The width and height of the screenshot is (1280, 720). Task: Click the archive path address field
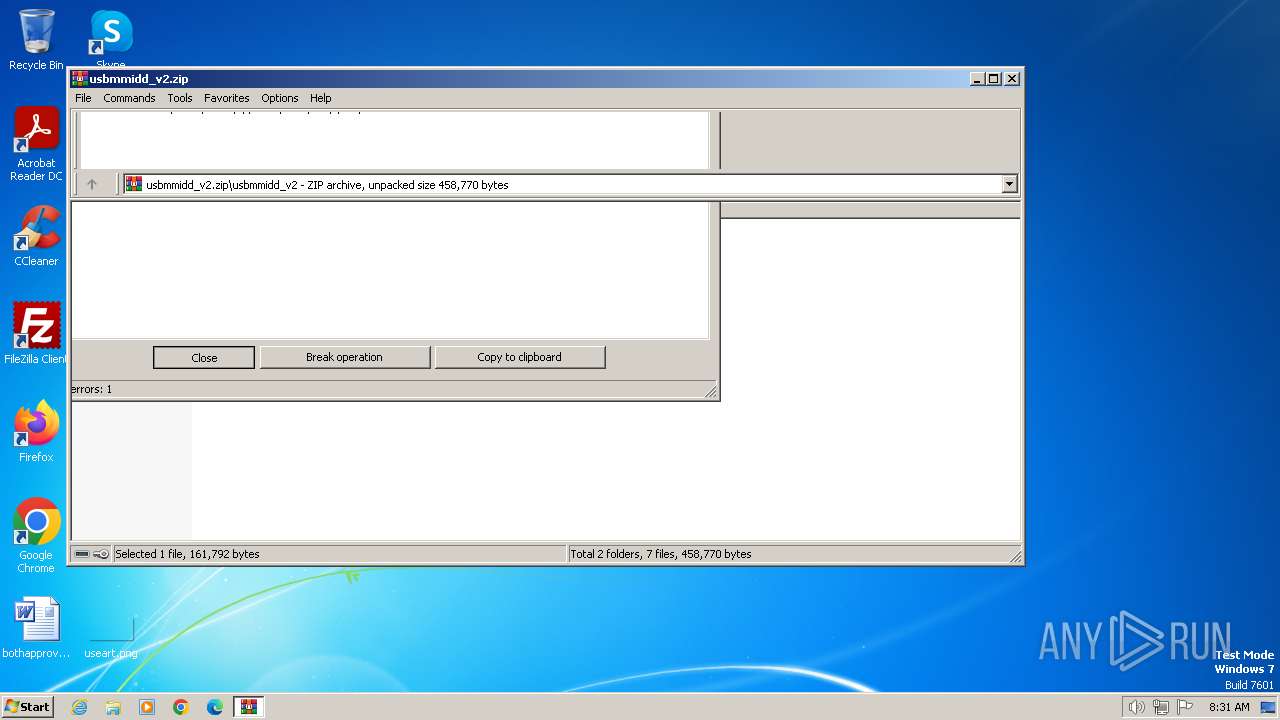570,184
